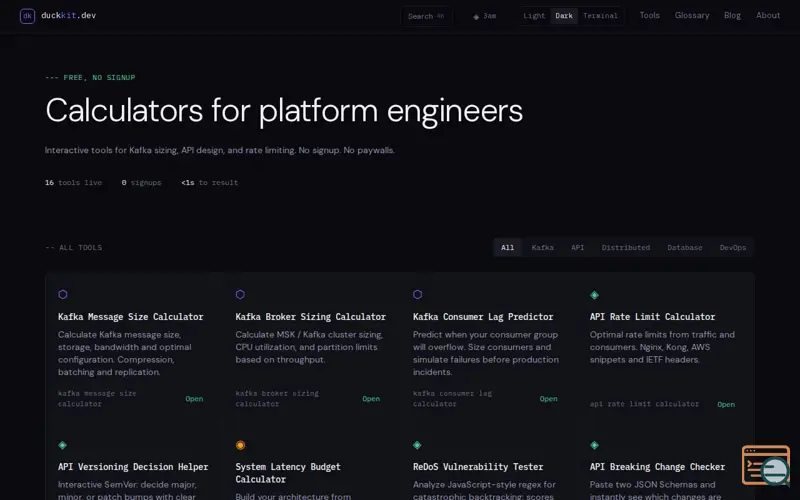
Task: Click the hexagon icon on Kafka Consumer Lag Predictor card
Action: [x=417, y=294]
